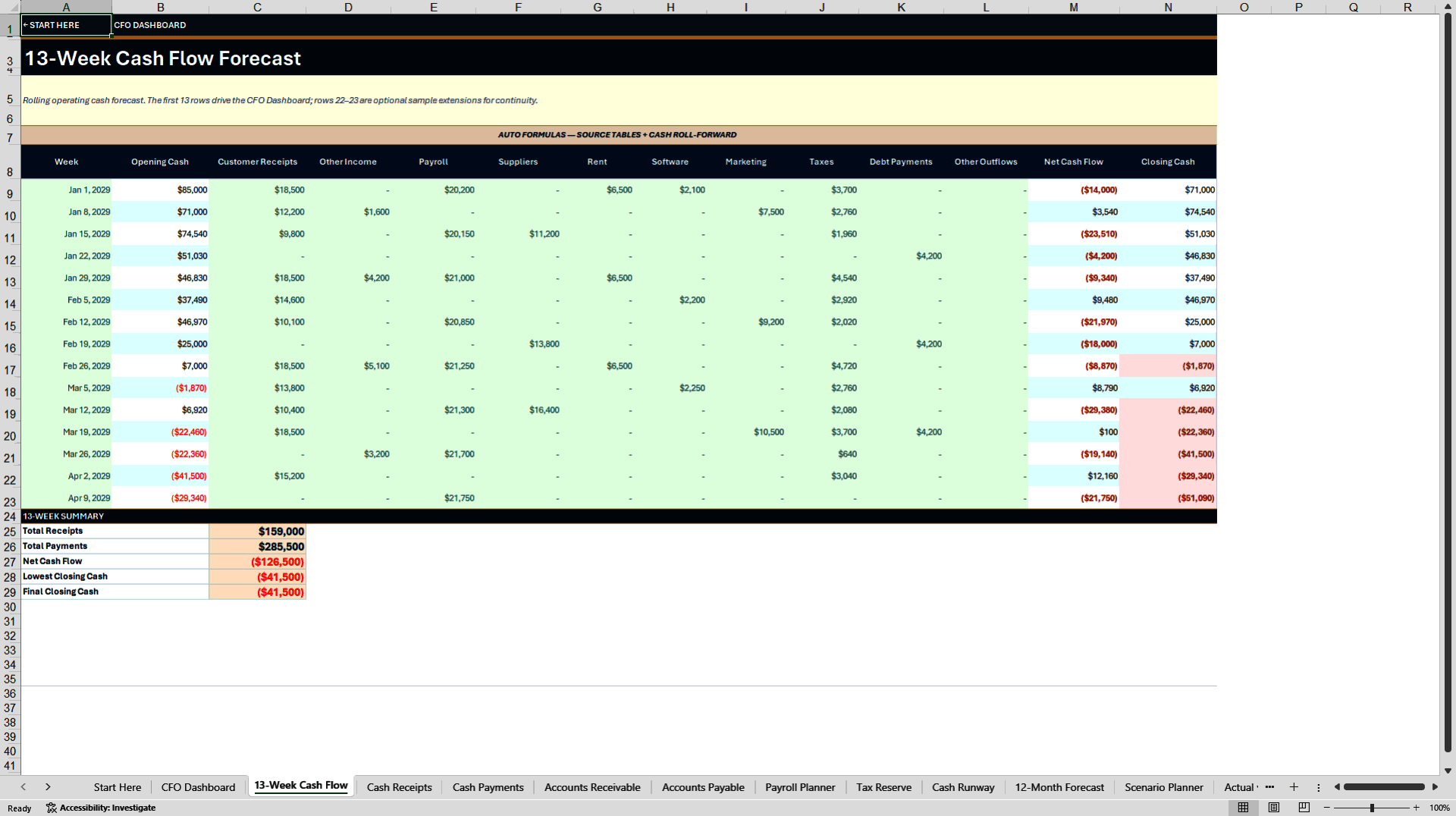Open the Accessibility: Investigate checker
This screenshot has width=1456, height=816.
pyautogui.click(x=101, y=808)
